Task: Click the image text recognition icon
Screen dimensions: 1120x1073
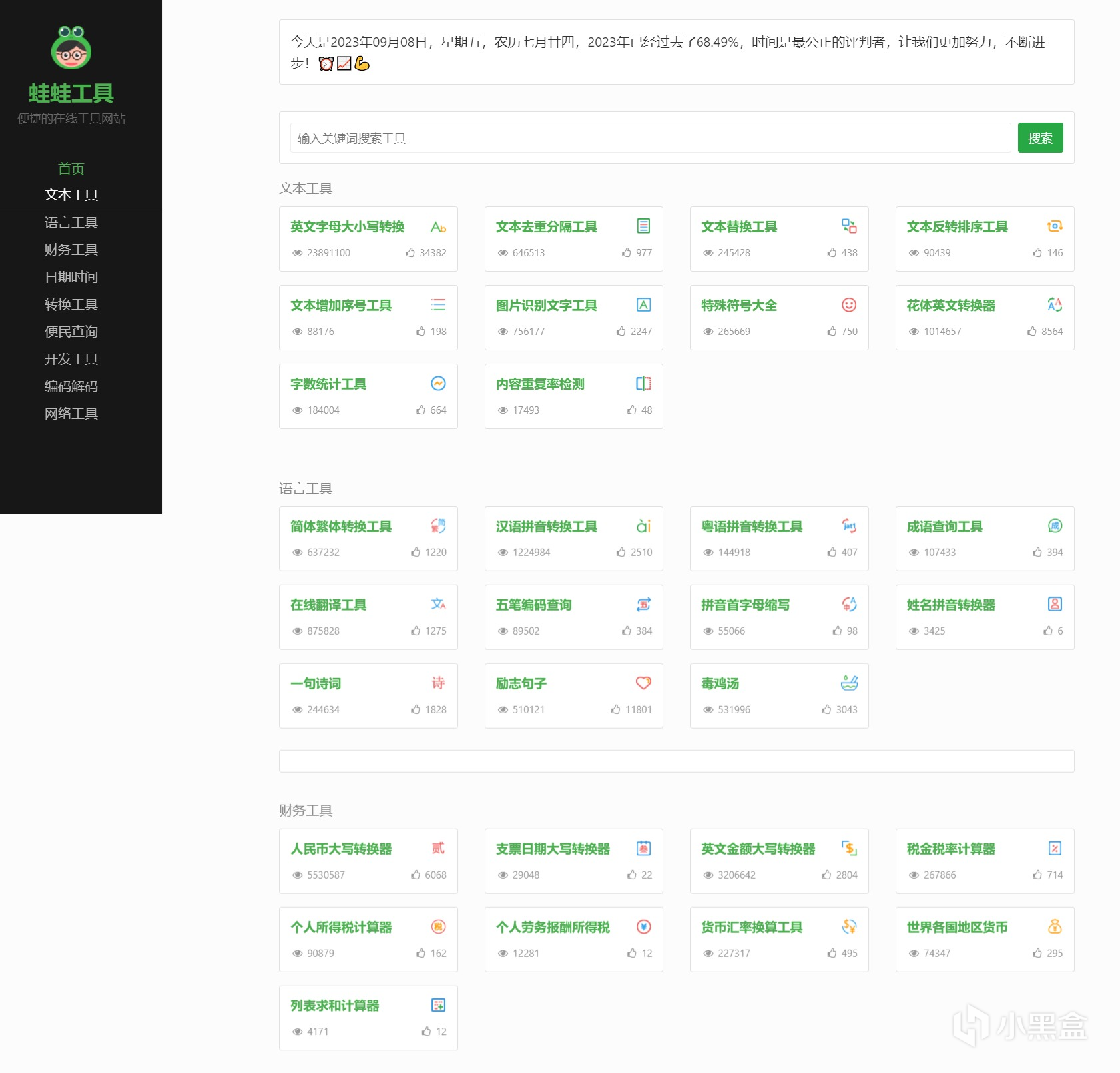Action: 643,305
